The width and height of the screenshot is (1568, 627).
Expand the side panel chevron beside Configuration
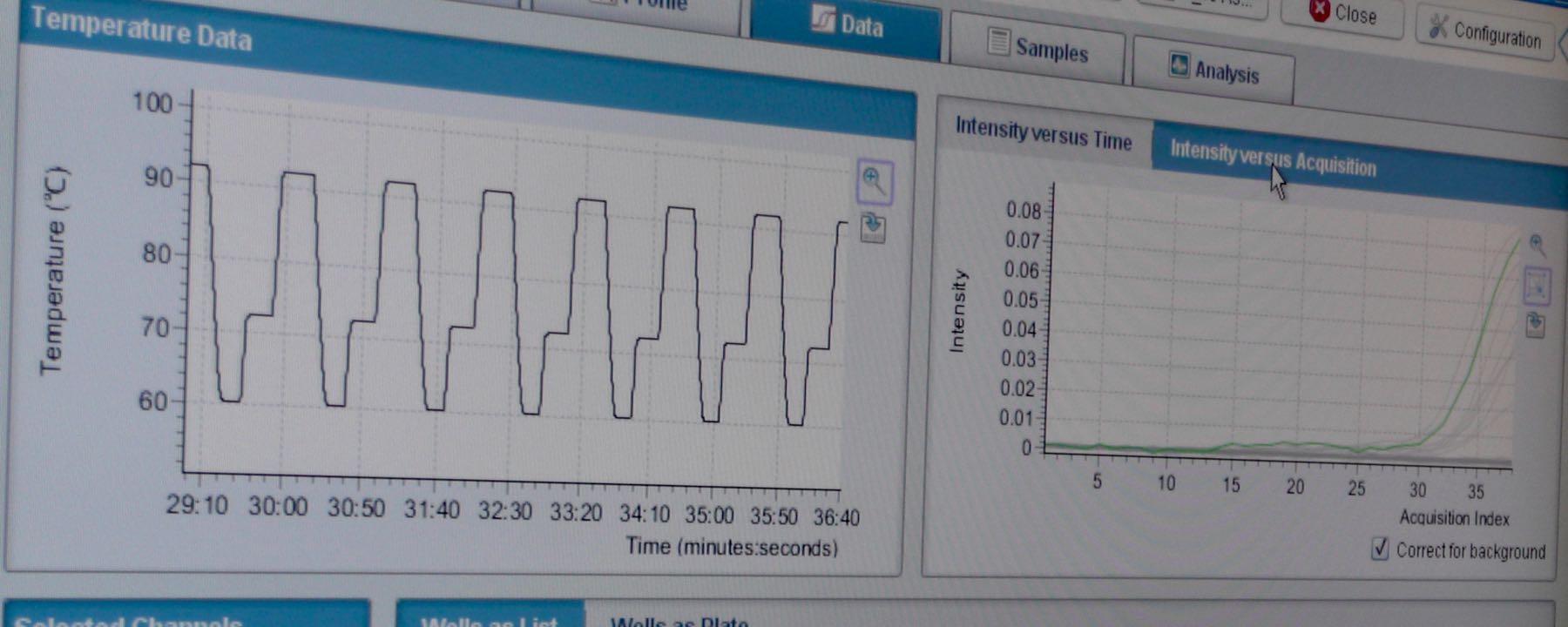1563,44
